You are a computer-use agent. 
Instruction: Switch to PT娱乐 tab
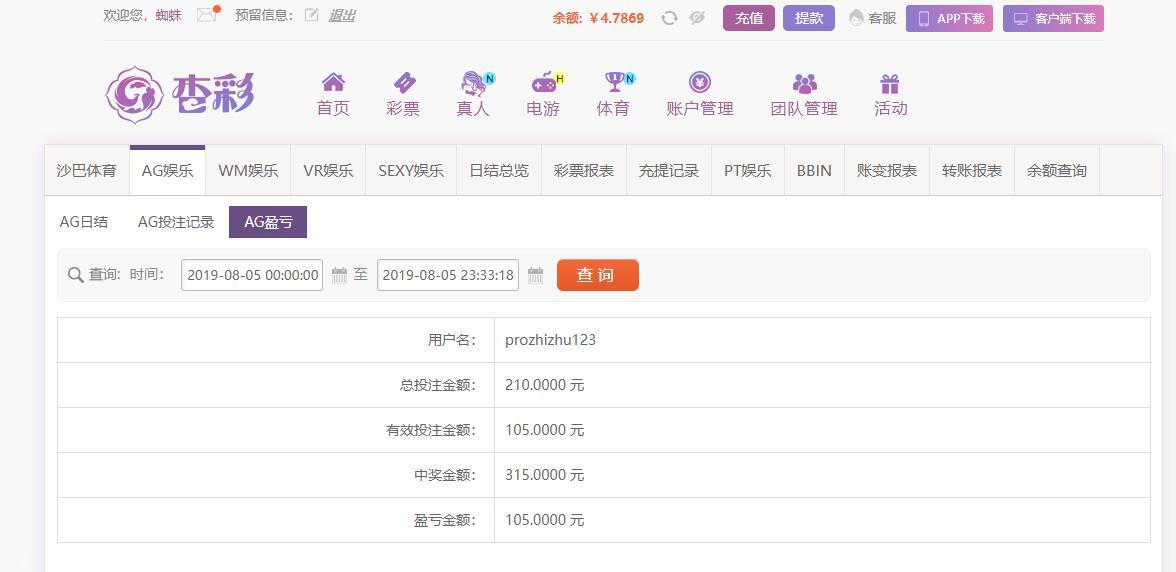click(x=748, y=170)
